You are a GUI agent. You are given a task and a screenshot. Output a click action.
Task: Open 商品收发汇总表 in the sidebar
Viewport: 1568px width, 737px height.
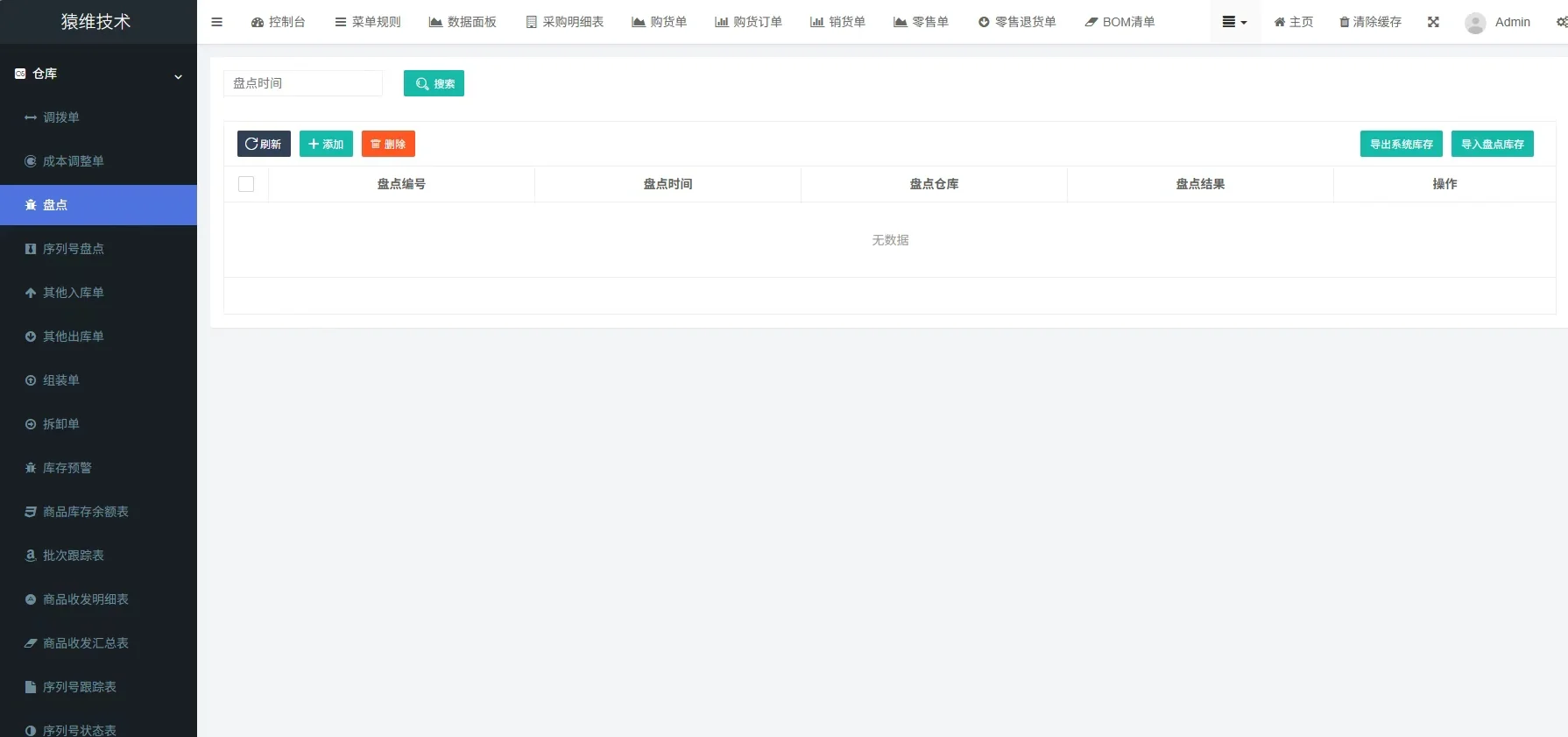pyautogui.click(x=98, y=643)
